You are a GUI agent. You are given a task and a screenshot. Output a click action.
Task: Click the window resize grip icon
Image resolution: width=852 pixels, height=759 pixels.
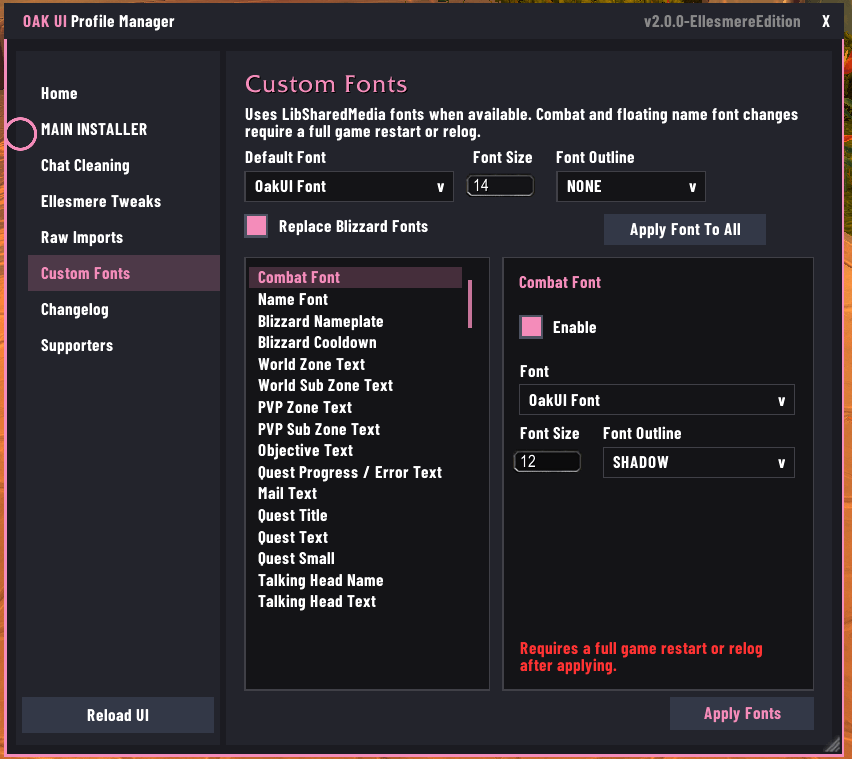[x=831, y=744]
